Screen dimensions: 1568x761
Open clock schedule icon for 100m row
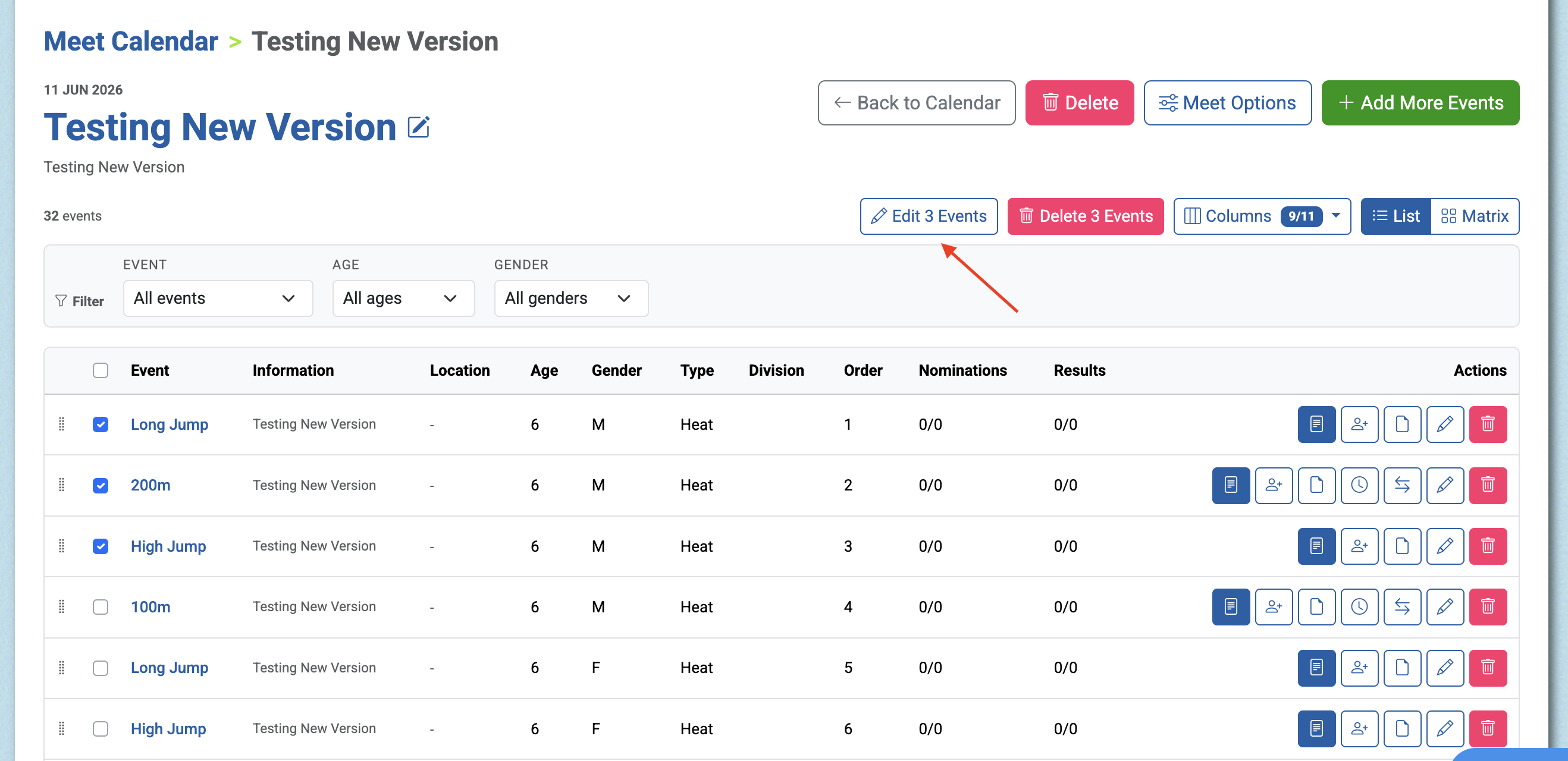(x=1359, y=606)
